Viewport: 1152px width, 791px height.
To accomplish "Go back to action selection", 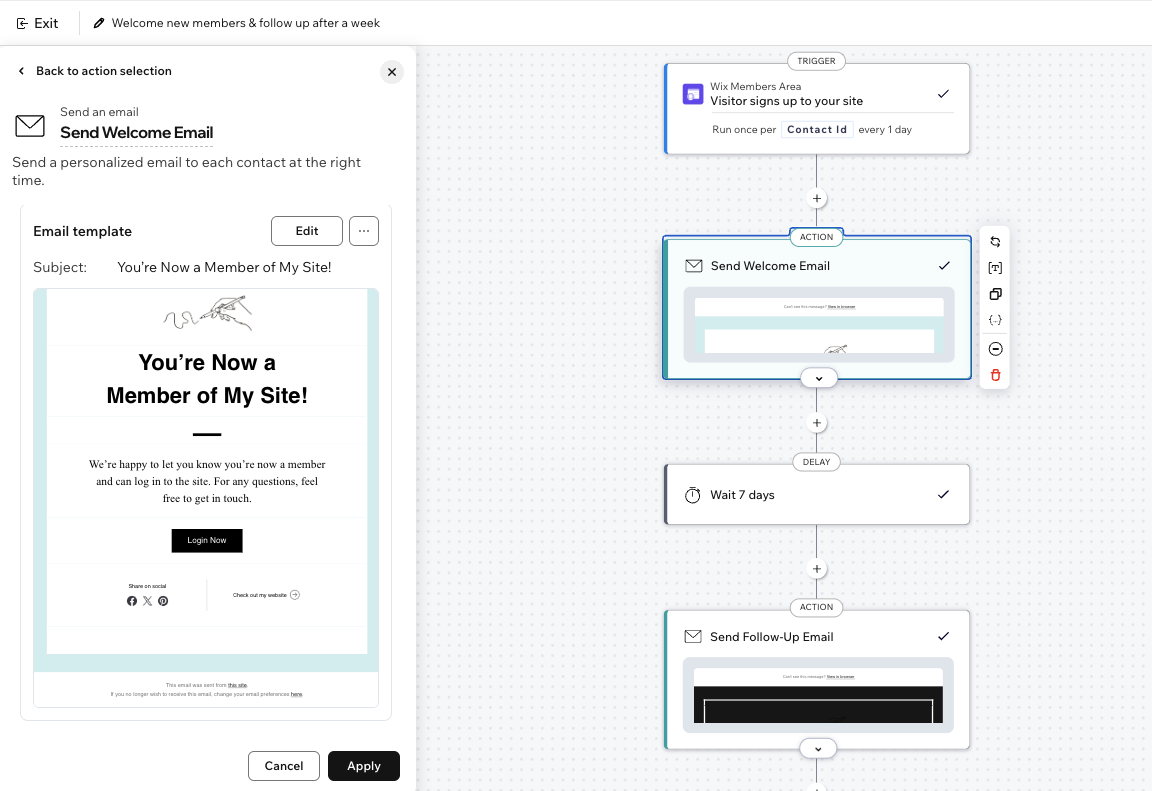I will tap(94, 71).
